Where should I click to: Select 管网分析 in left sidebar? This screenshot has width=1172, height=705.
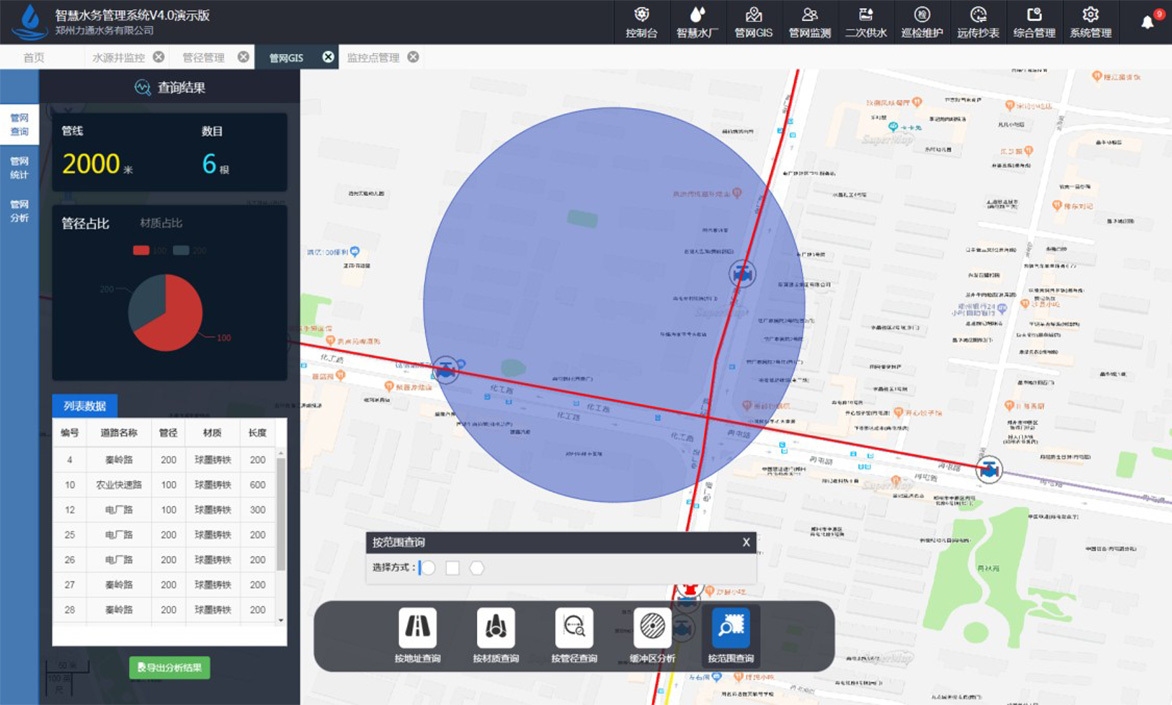(19, 211)
